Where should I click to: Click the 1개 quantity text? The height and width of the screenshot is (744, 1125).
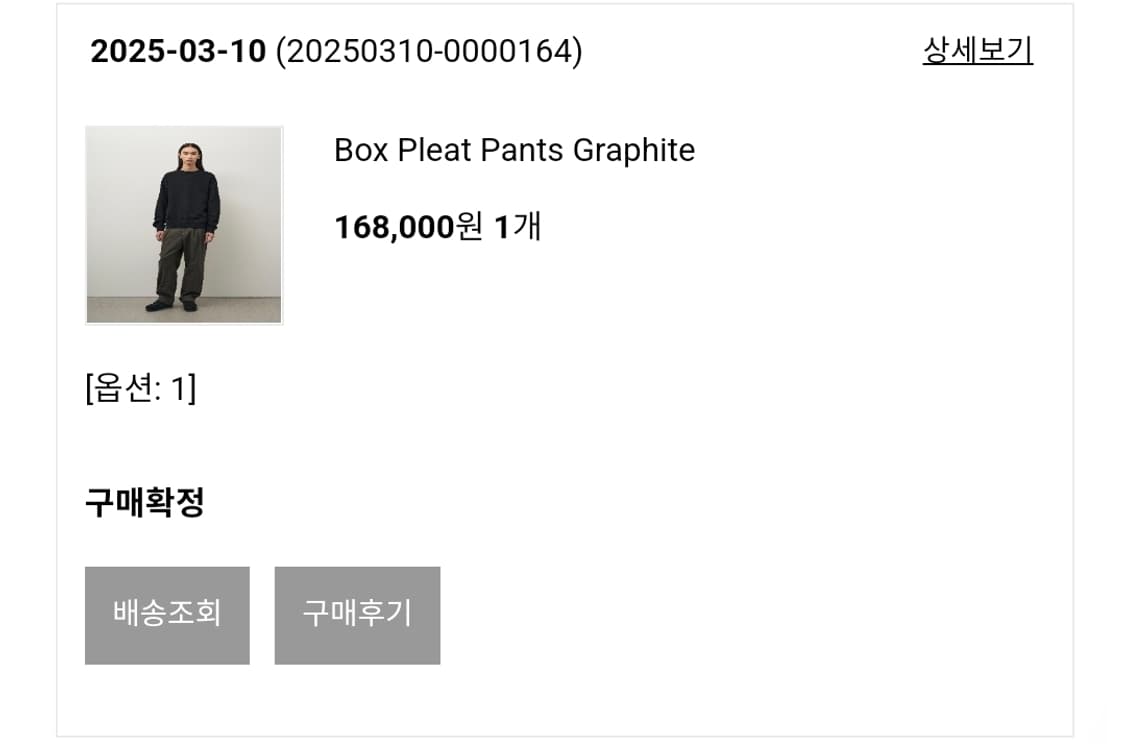pyautogui.click(x=518, y=227)
